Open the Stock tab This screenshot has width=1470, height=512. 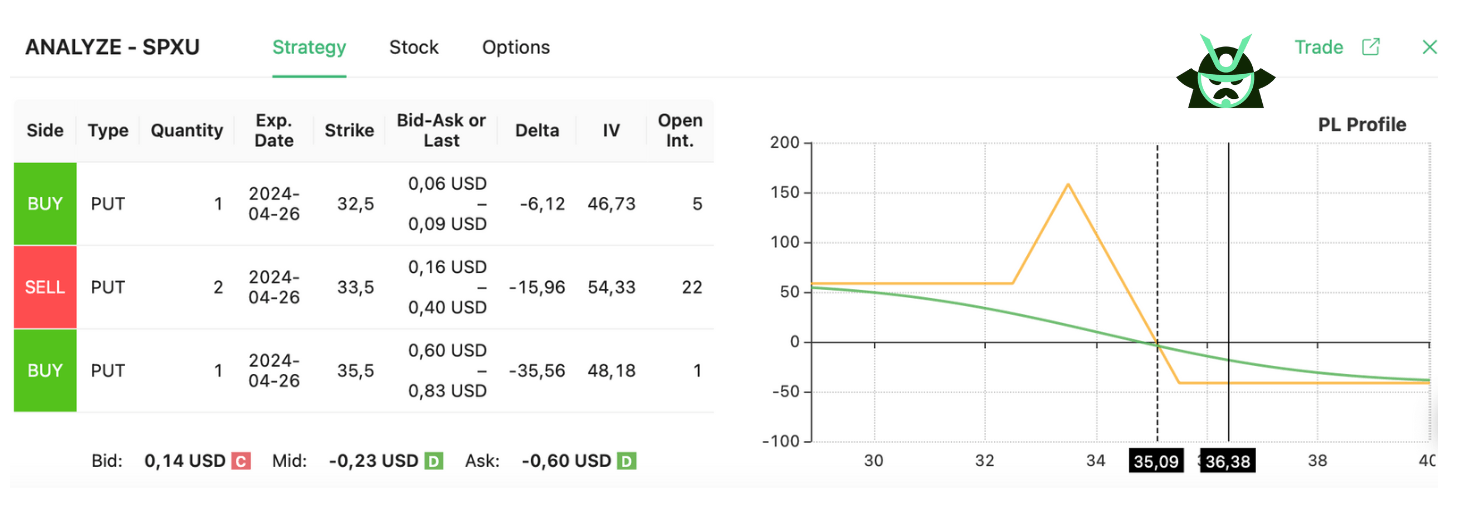[x=414, y=47]
